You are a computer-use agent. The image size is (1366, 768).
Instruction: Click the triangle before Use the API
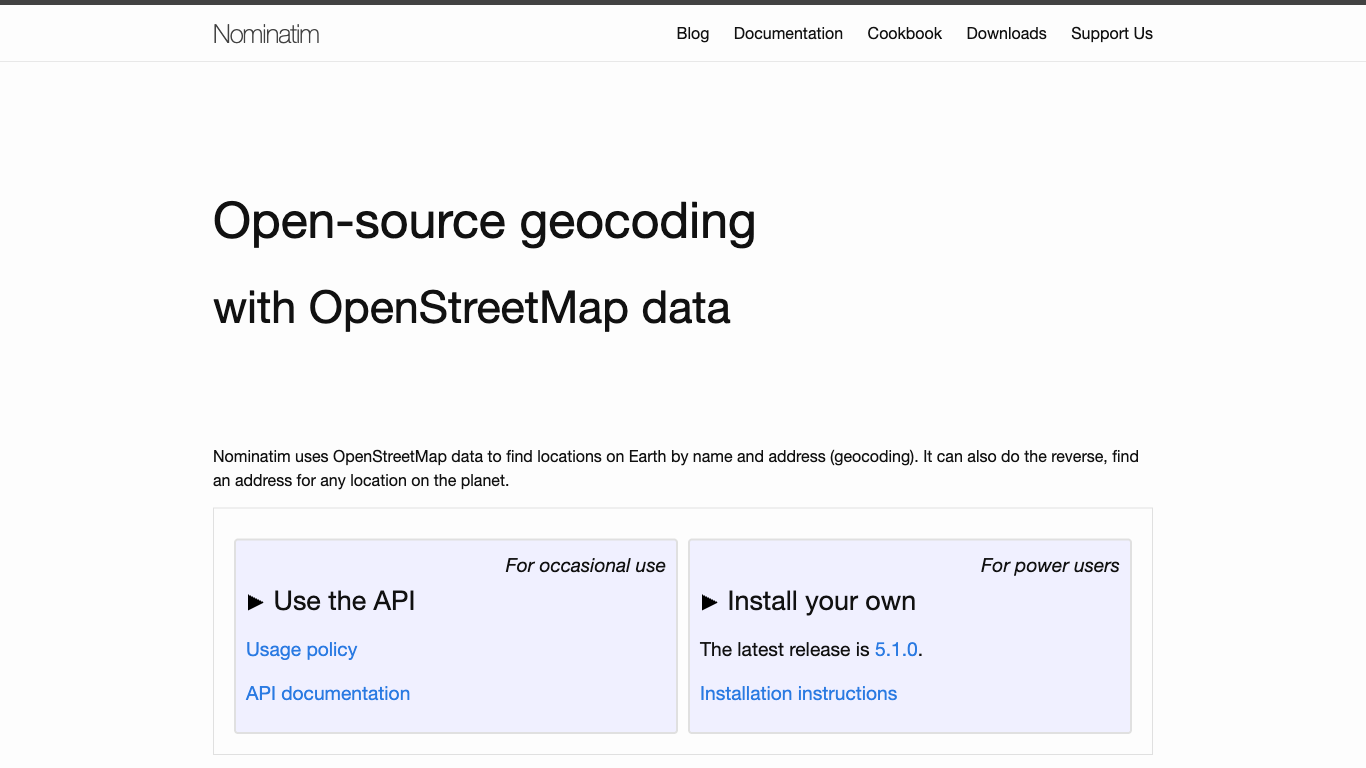coord(255,602)
